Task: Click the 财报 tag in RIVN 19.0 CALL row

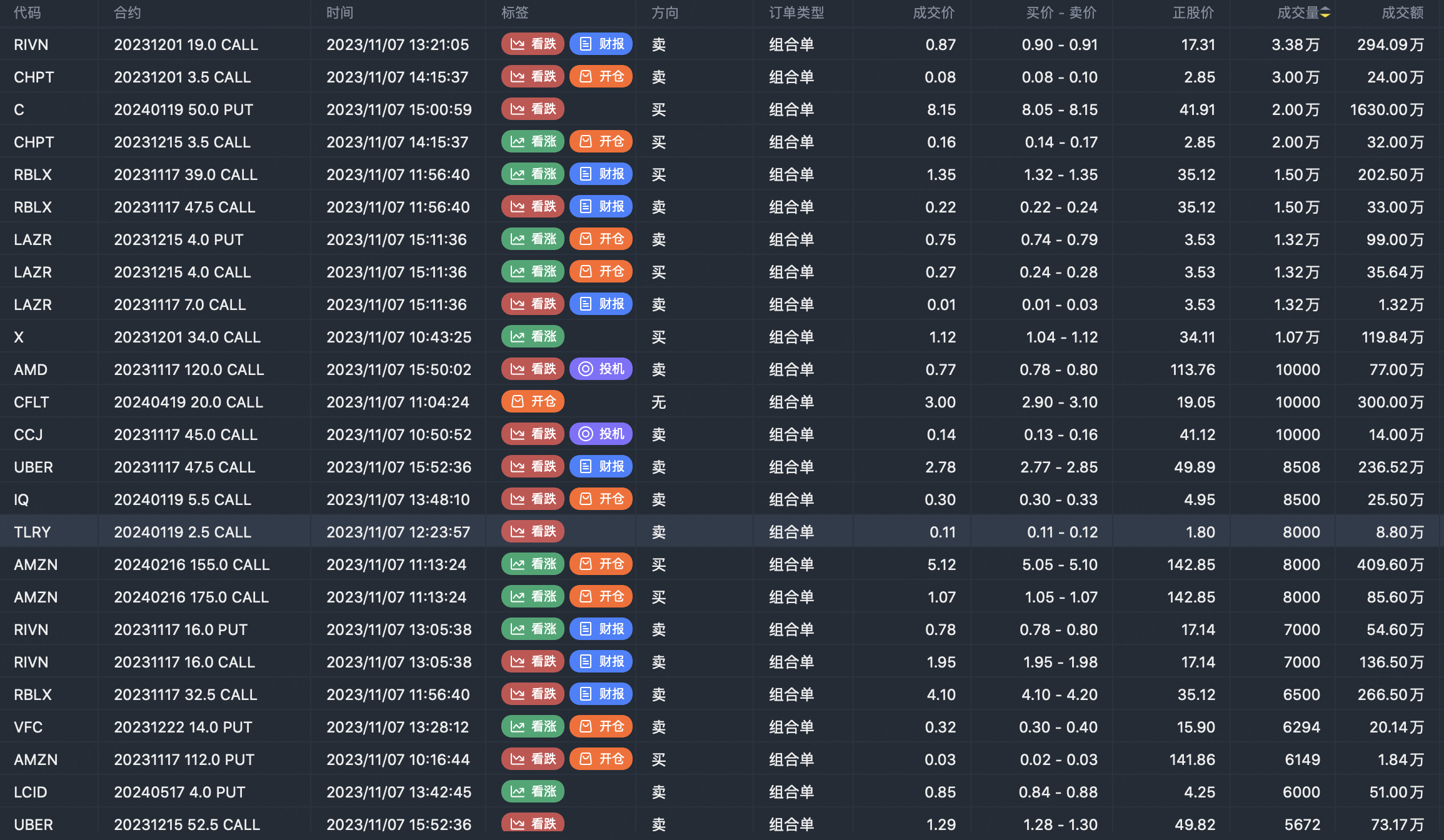Action: [601, 44]
